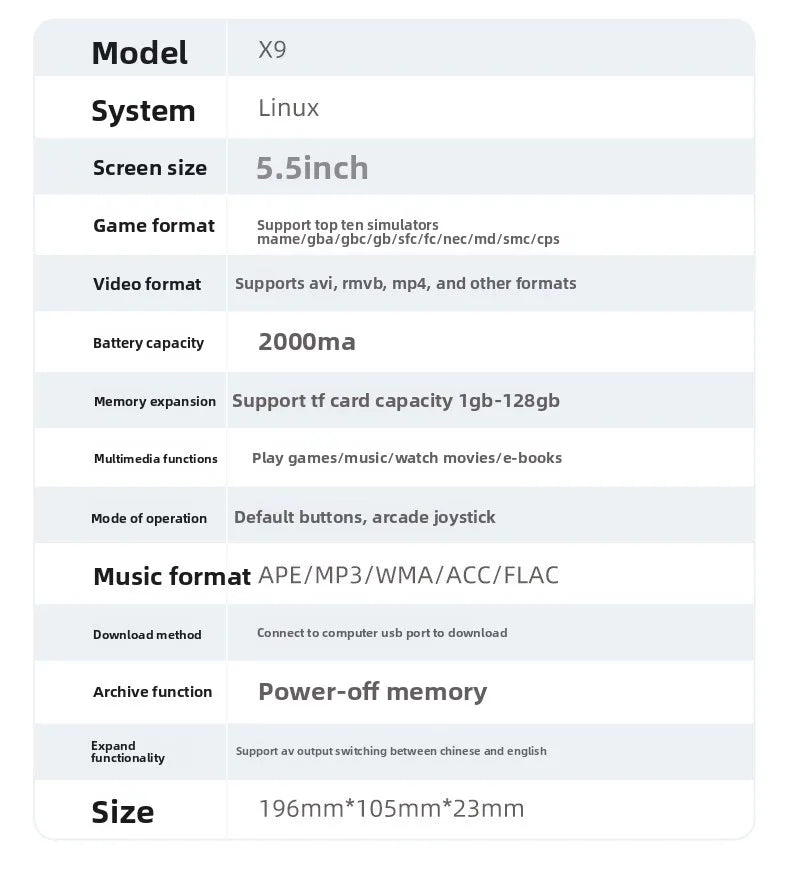Click the Support top ten simulators text
The image size is (790, 872).
coord(347,225)
